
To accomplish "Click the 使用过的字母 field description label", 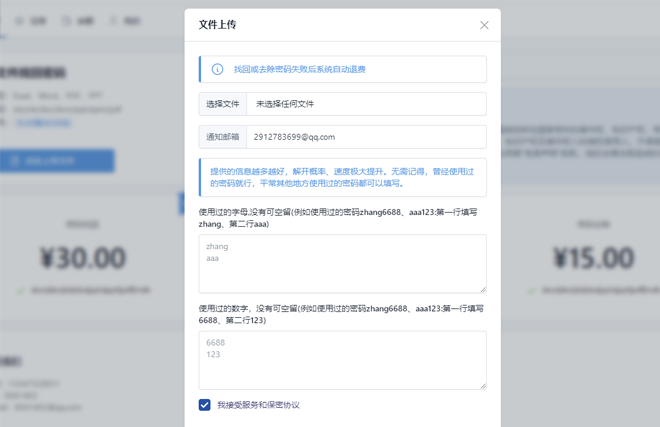I will 338,218.
